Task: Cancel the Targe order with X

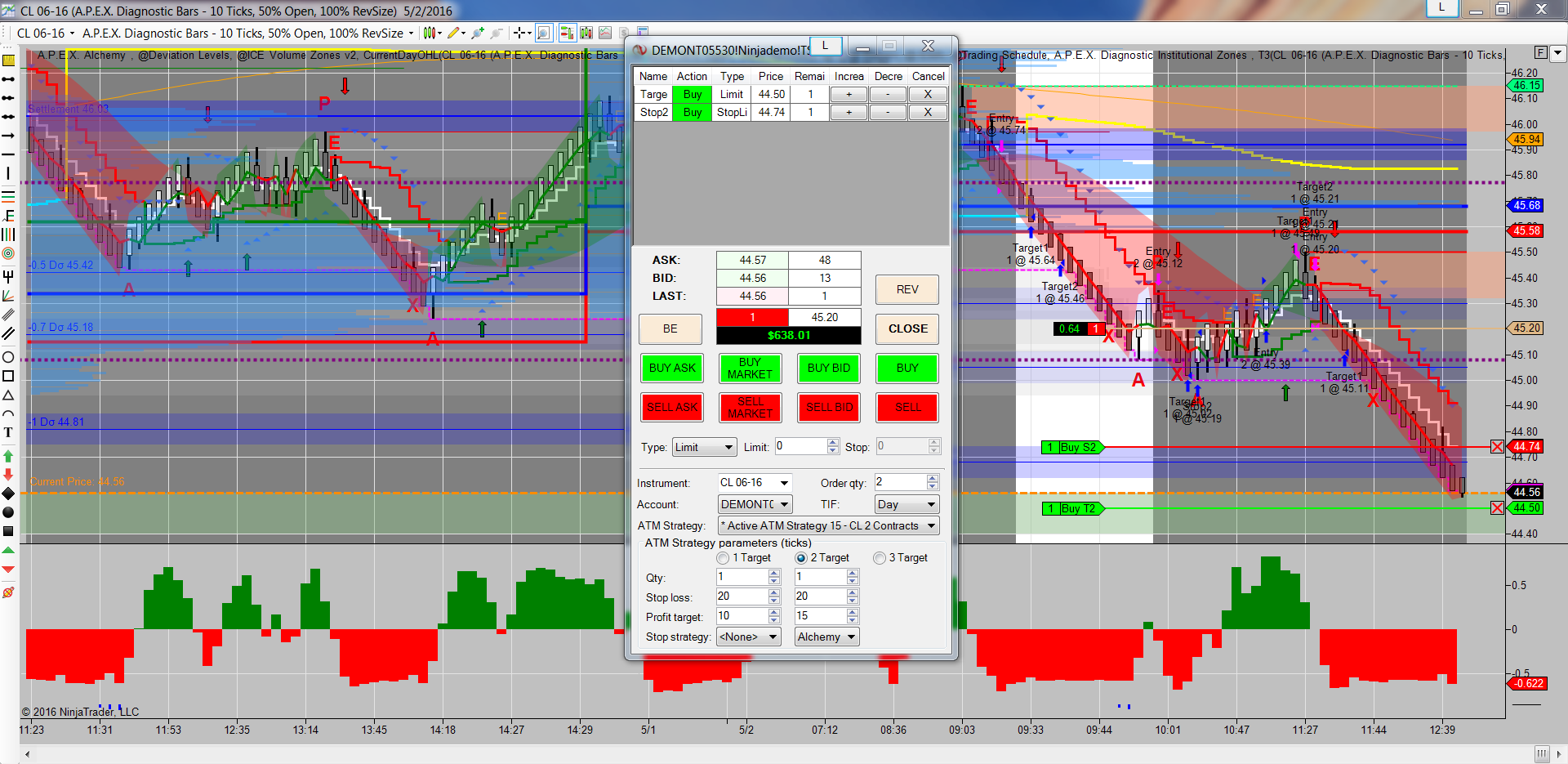Action: (928, 95)
